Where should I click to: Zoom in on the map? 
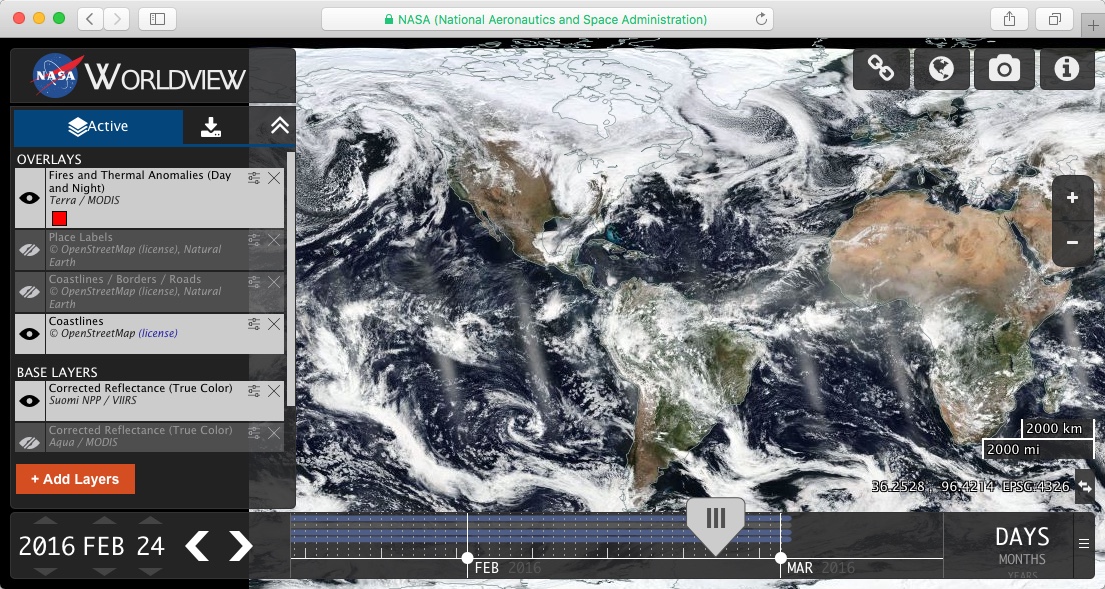pyautogui.click(x=1072, y=198)
